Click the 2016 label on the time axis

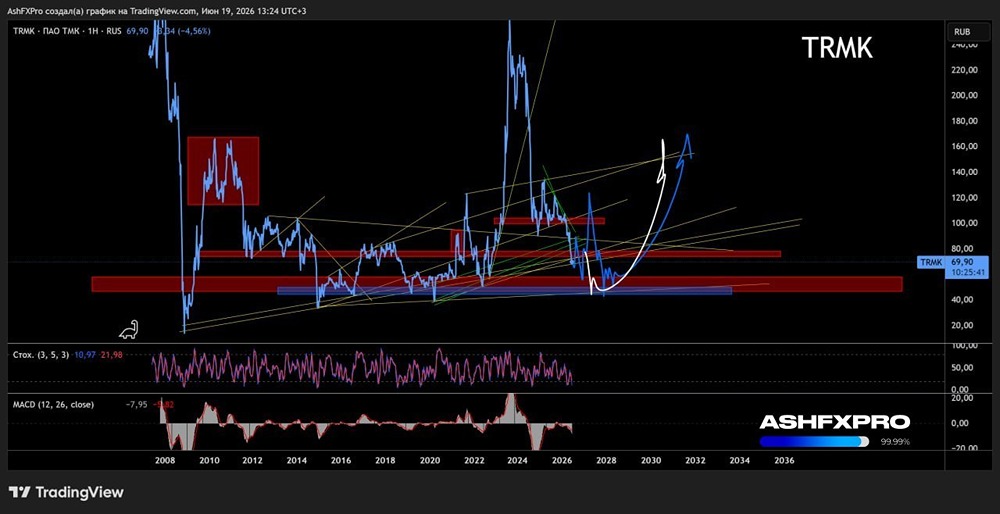tap(341, 460)
